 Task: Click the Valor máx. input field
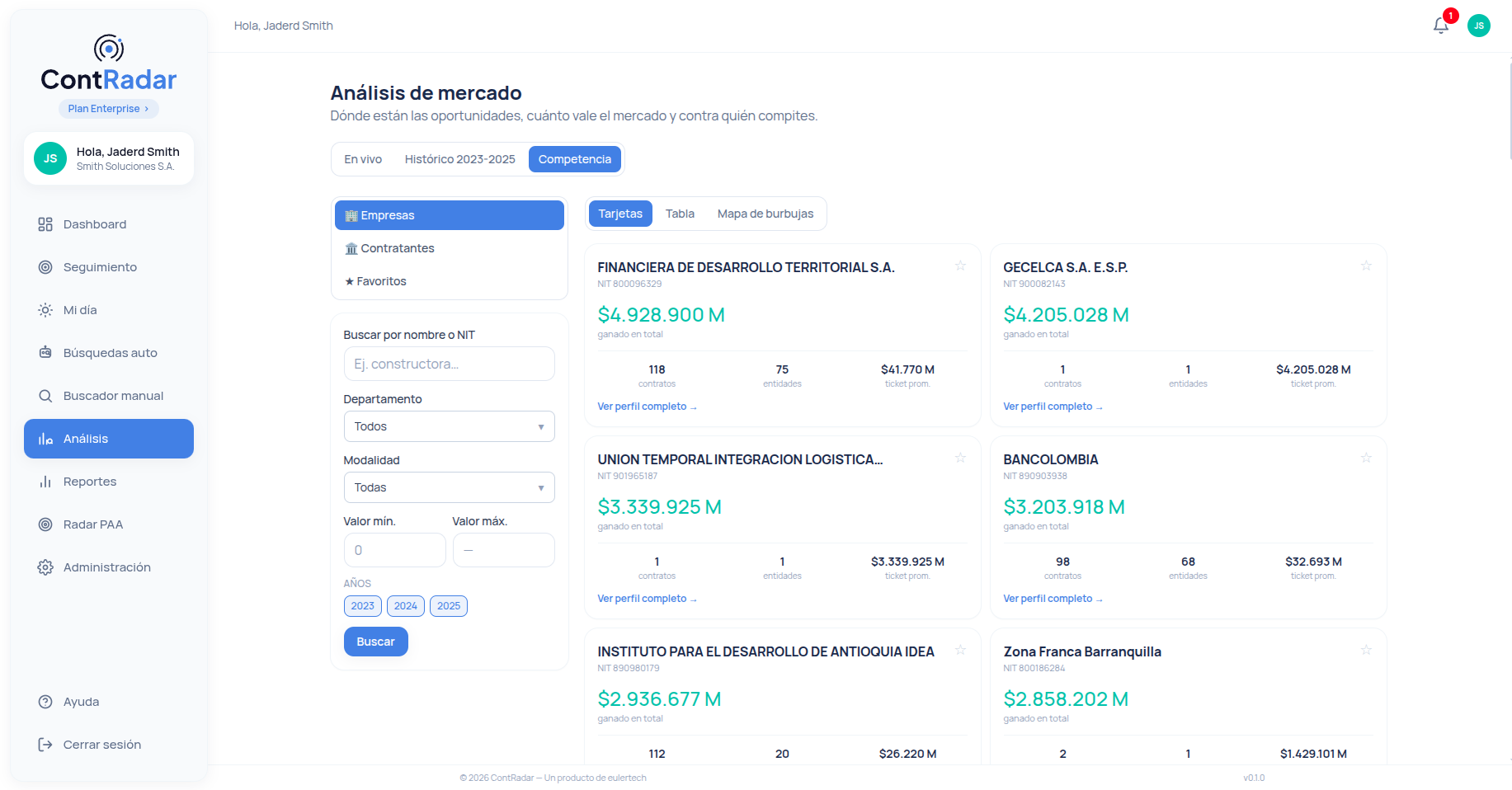(504, 550)
